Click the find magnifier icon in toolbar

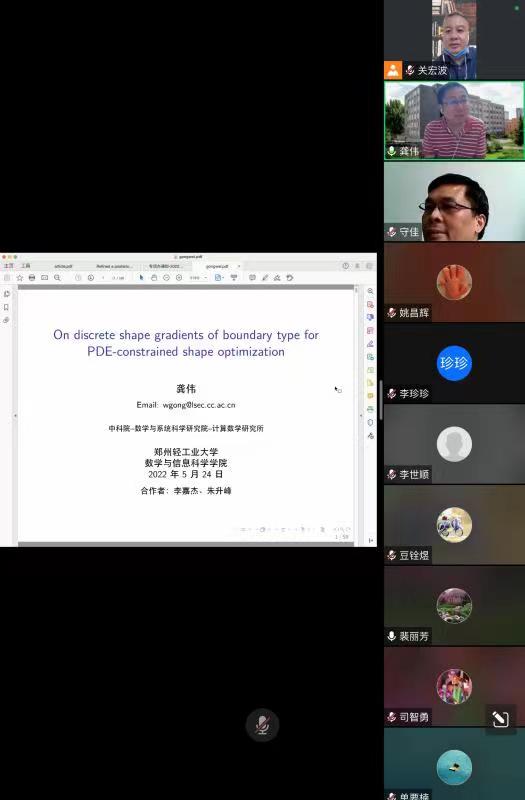[x=57, y=278]
